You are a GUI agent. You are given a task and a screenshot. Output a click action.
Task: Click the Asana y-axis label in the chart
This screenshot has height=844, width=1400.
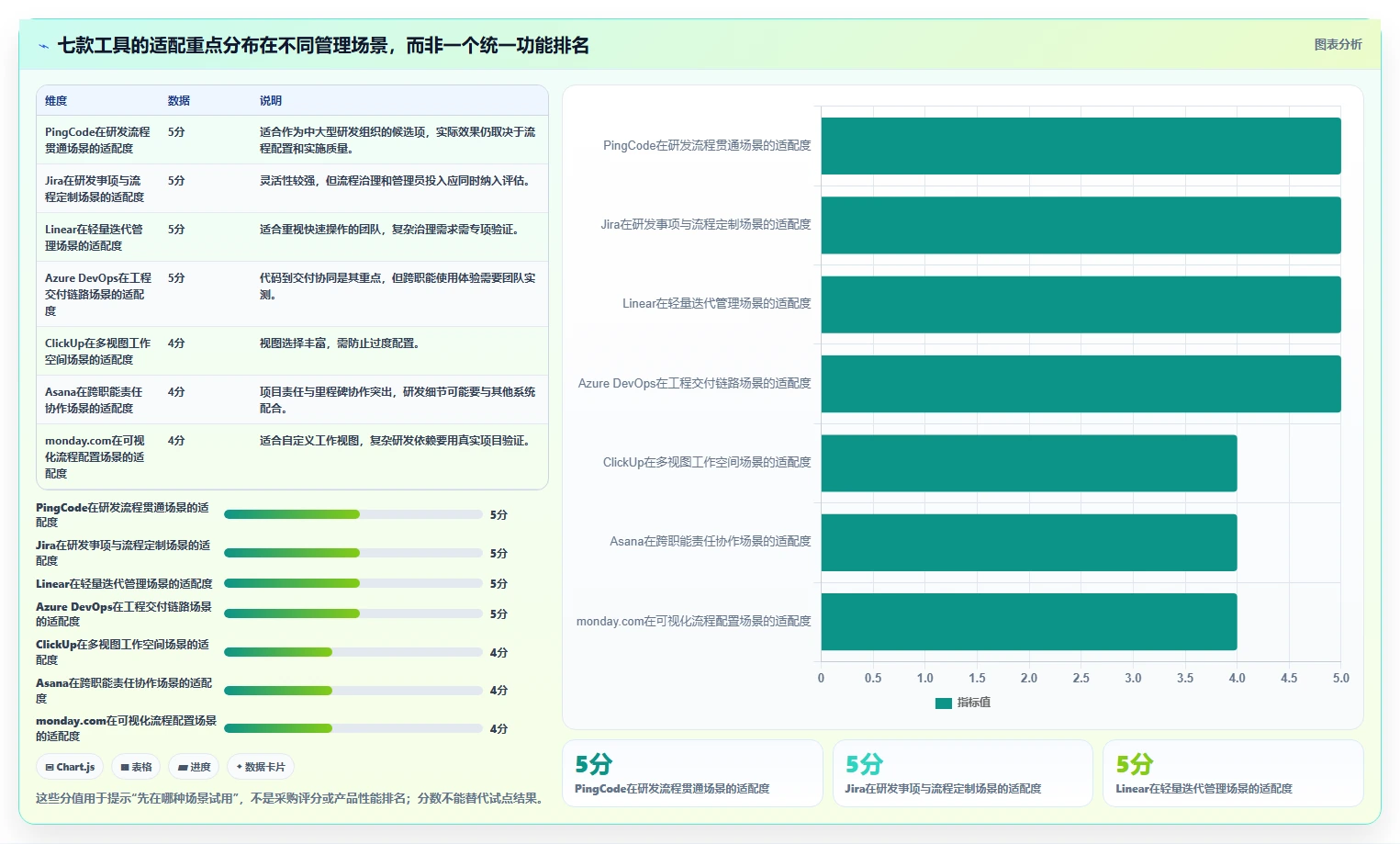tap(711, 542)
